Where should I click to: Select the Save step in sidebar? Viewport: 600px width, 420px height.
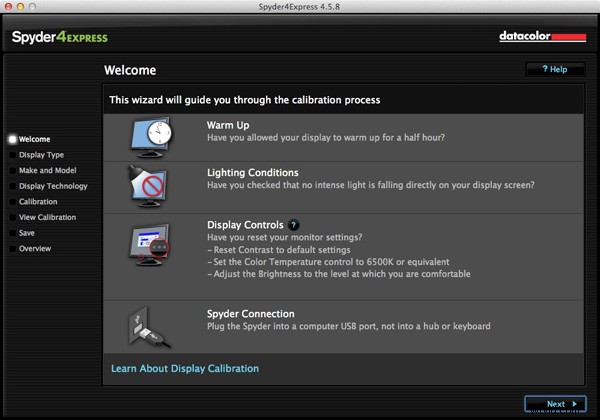pos(26,233)
